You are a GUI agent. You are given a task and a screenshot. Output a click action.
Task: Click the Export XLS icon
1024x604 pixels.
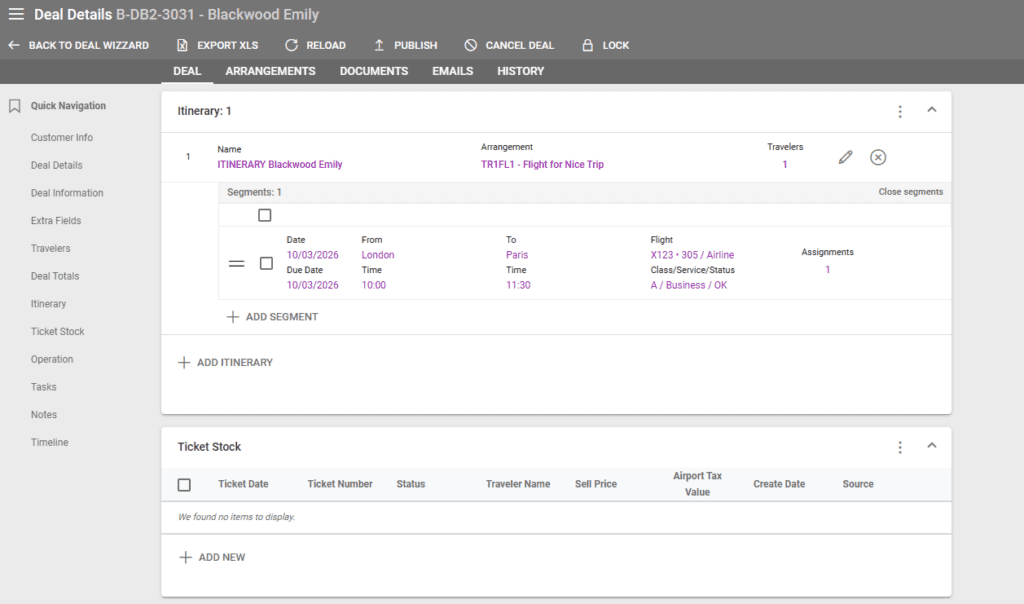(182, 45)
